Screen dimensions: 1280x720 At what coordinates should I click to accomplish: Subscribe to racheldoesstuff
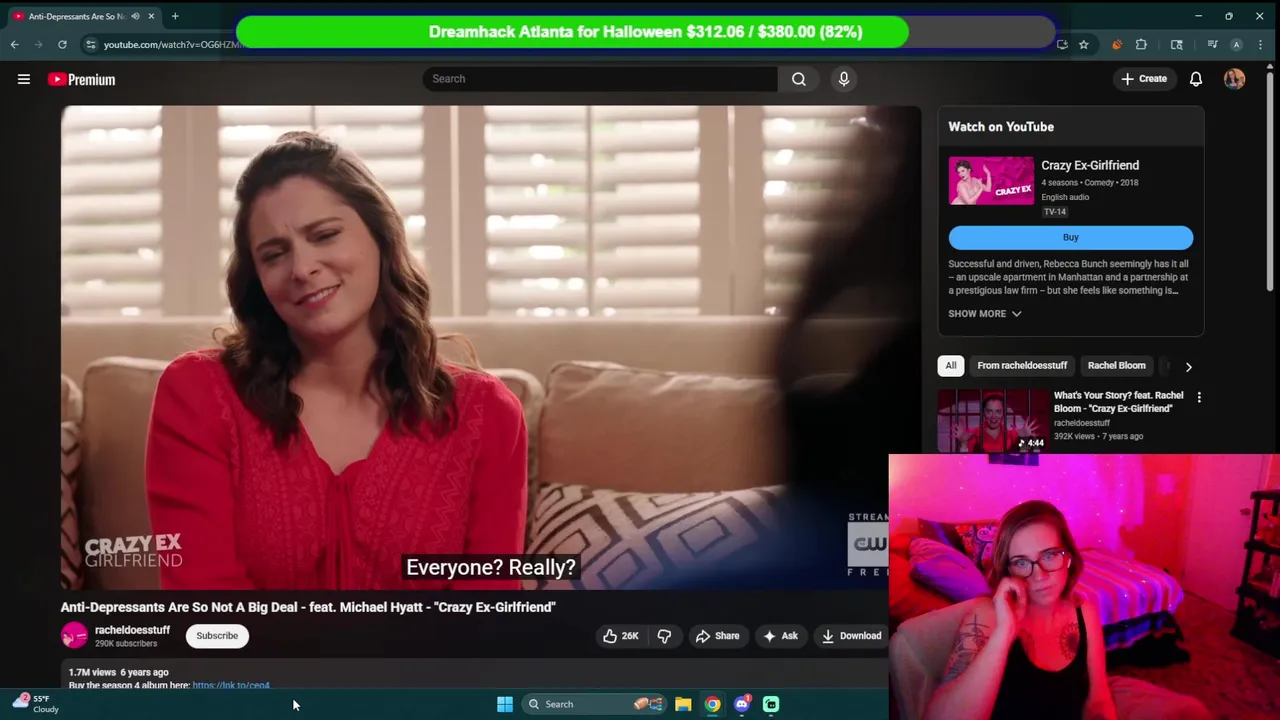pyautogui.click(x=217, y=636)
